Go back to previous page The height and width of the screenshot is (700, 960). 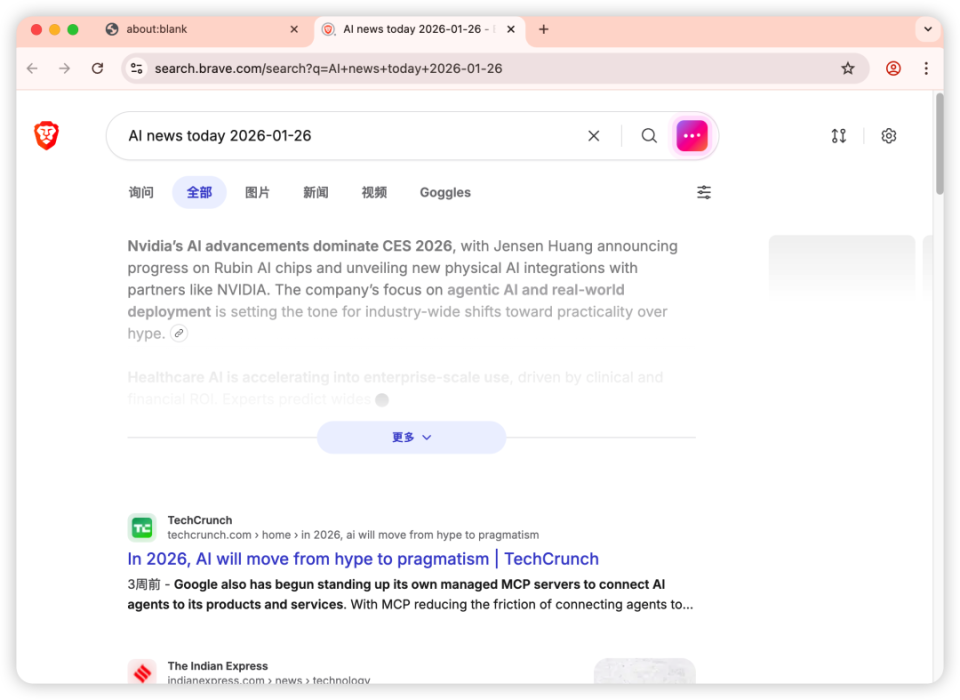(x=32, y=68)
